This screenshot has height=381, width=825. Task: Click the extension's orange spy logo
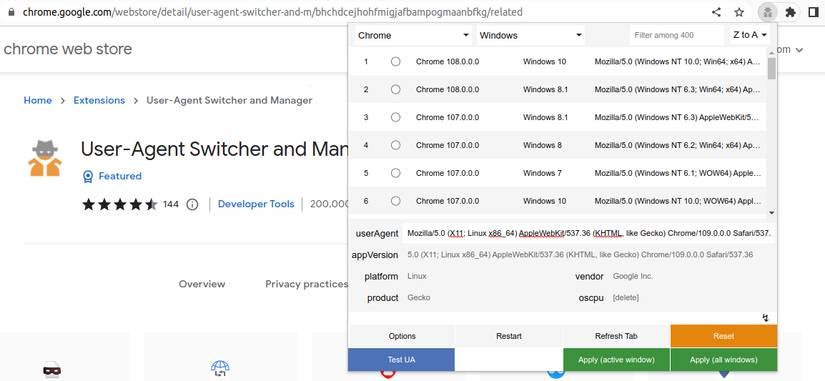(45, 158)
